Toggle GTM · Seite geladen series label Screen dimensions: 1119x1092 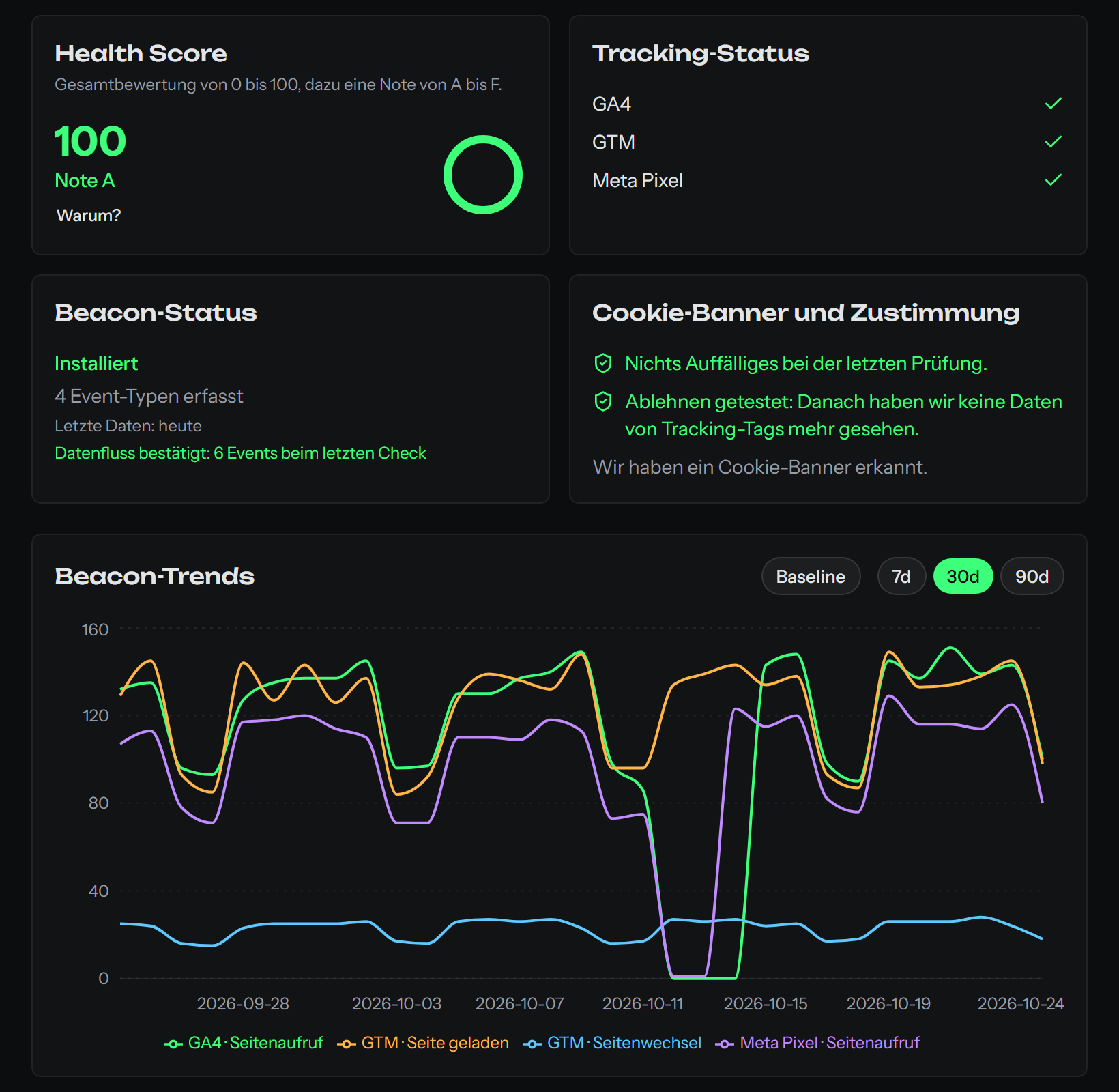435,1043
